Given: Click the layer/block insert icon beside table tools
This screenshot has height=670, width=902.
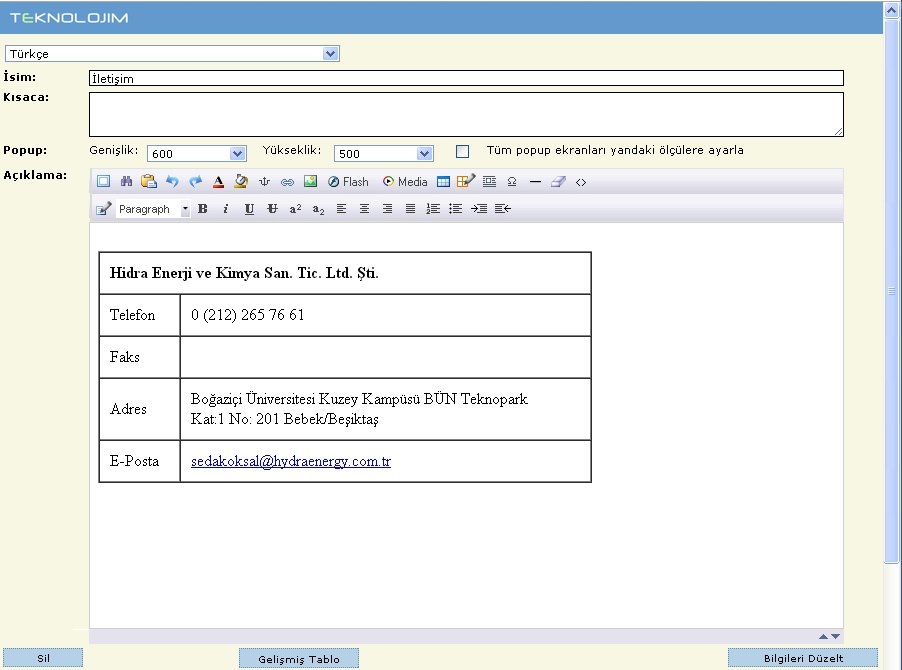Looking at the screenshot, I should click(x=489, y=182).
